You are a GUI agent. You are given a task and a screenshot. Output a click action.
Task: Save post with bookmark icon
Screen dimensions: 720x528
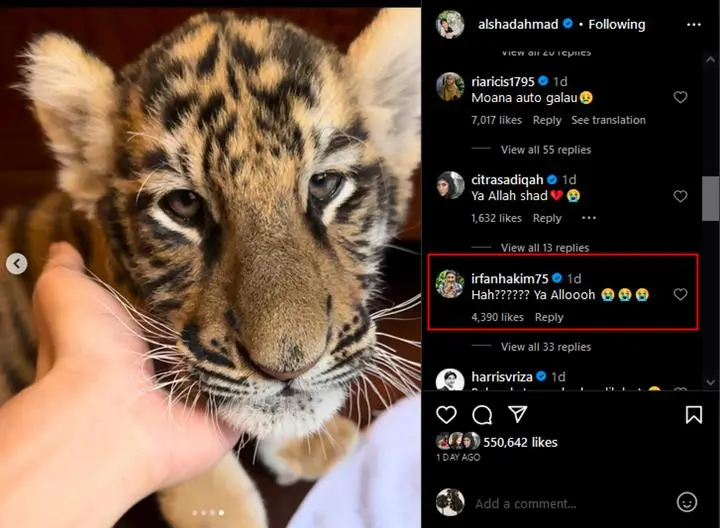(693, 415)
